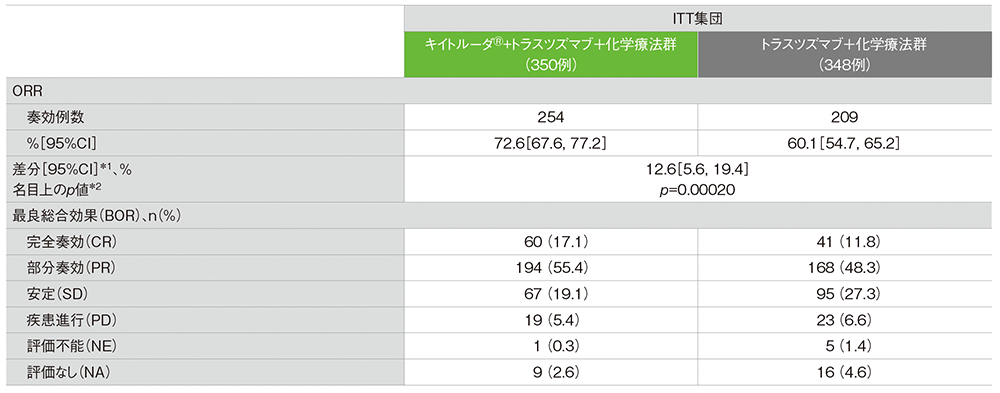The width and height of the screenshot is (1000, 393).
Task: Select the gray トラスツズマブ+化学療法群 header
Action: point(844,54)
